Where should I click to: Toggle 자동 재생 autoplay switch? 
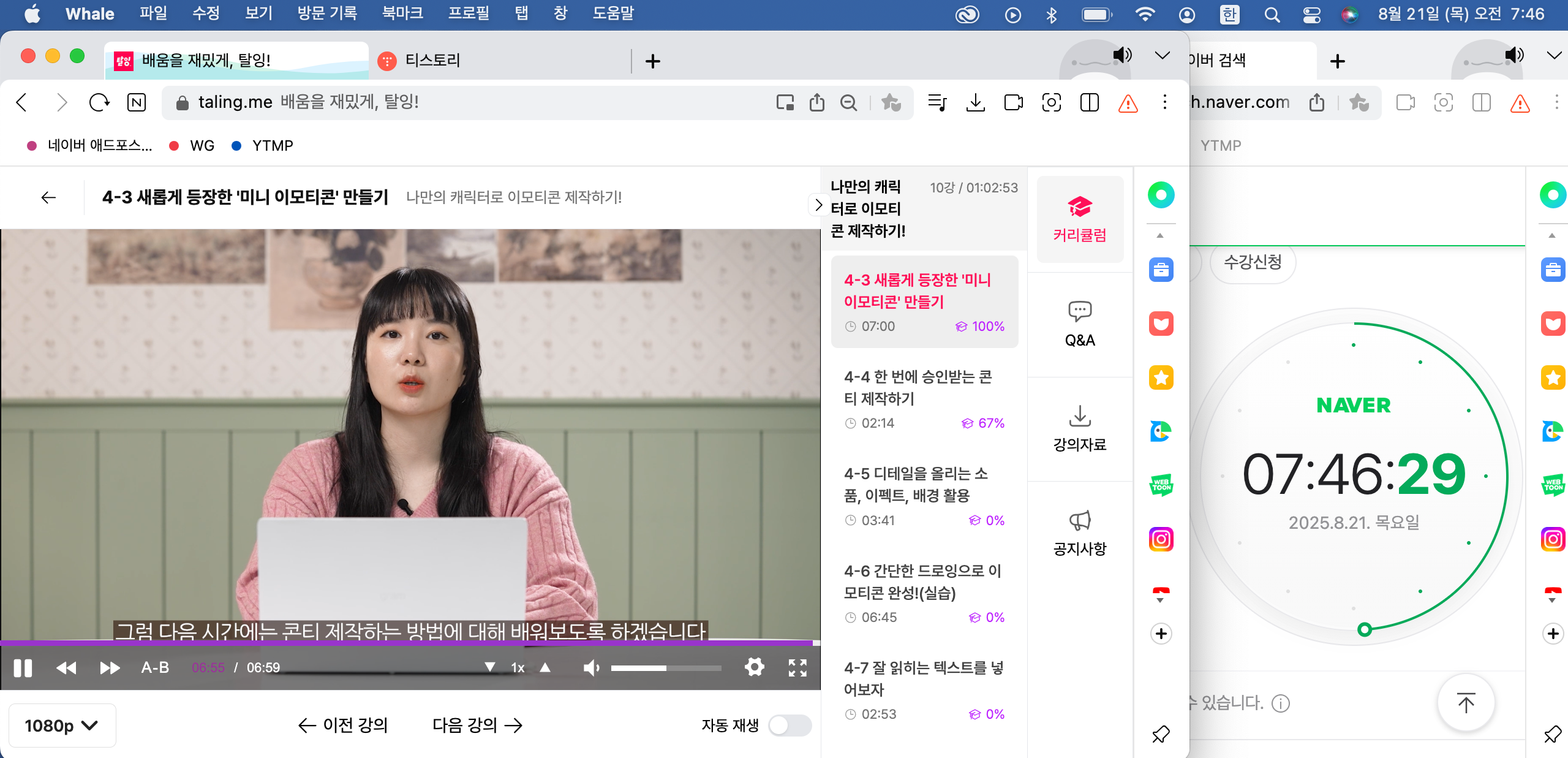(790, 726)
